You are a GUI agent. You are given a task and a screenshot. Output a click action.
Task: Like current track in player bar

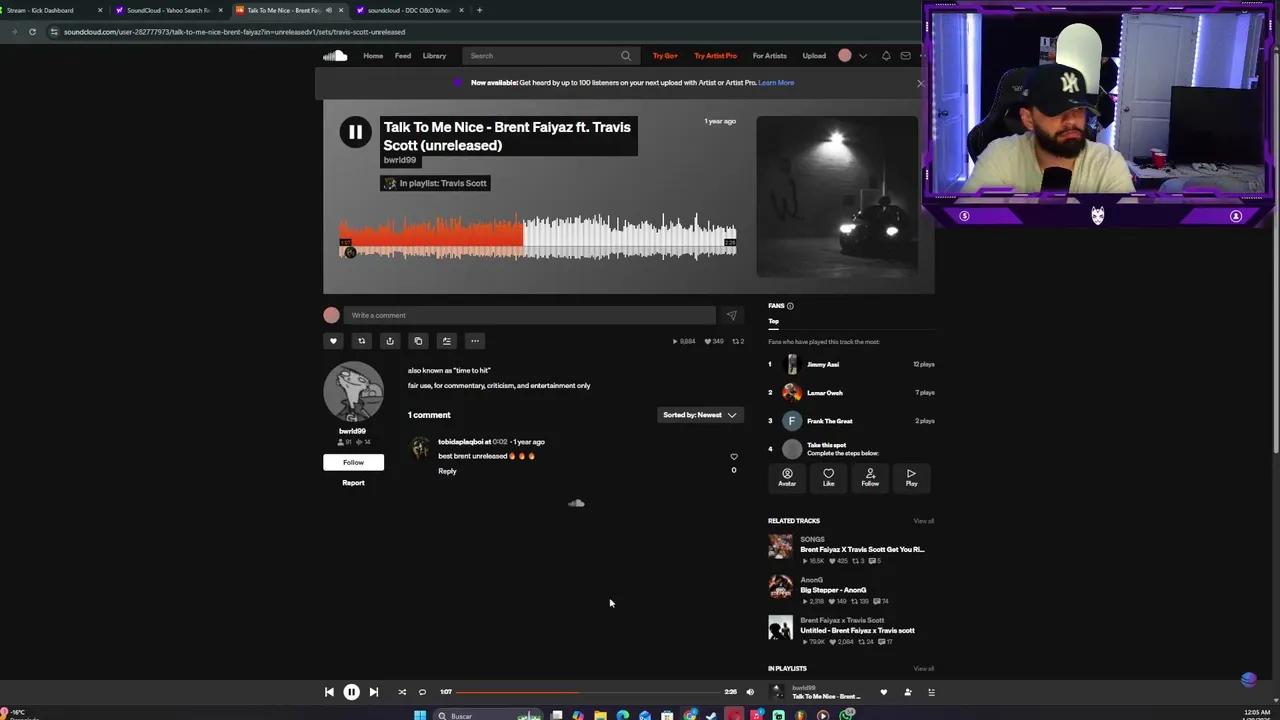[883, 692]
